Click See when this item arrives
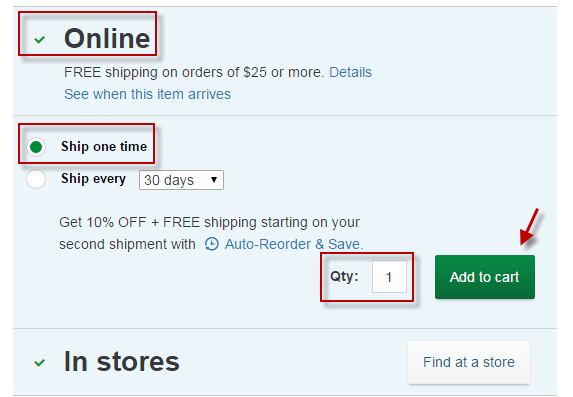 tap(147, 94)
